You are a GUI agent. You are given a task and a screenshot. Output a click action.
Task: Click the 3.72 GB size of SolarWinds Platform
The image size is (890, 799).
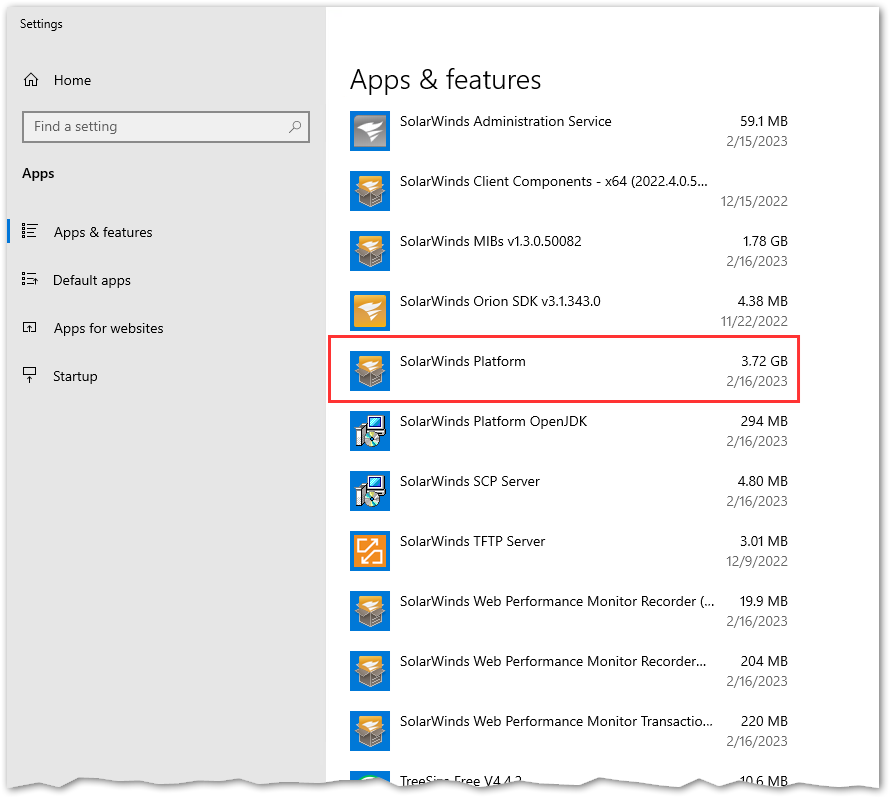point(764,361)
